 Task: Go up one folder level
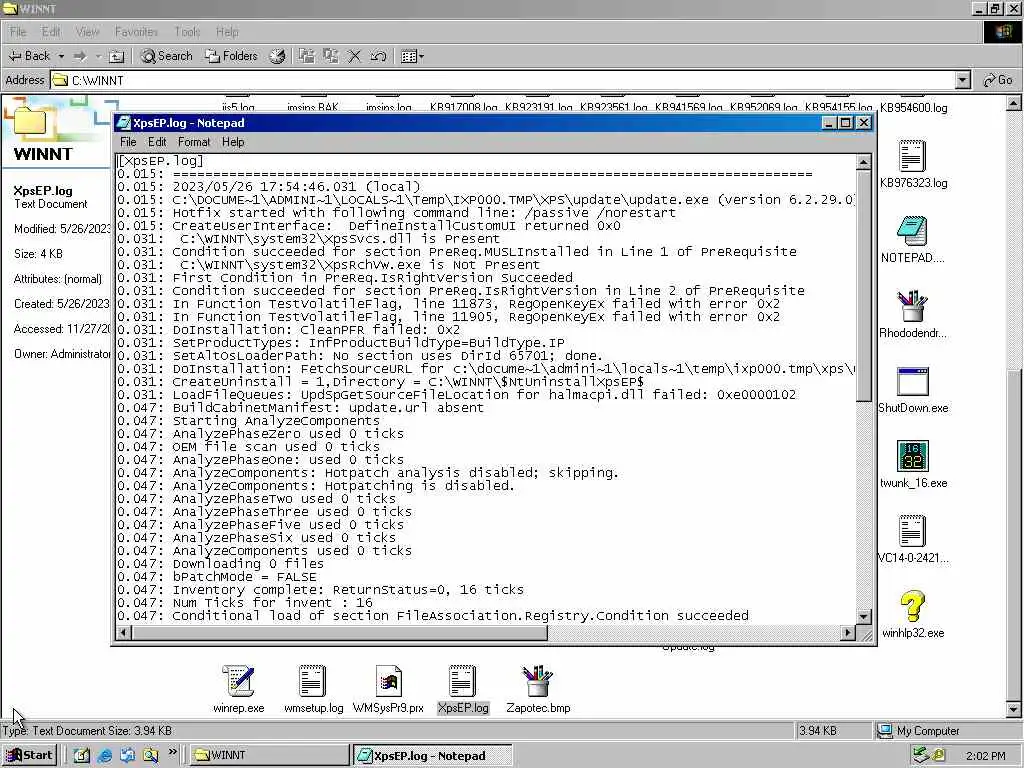[116, 56]
